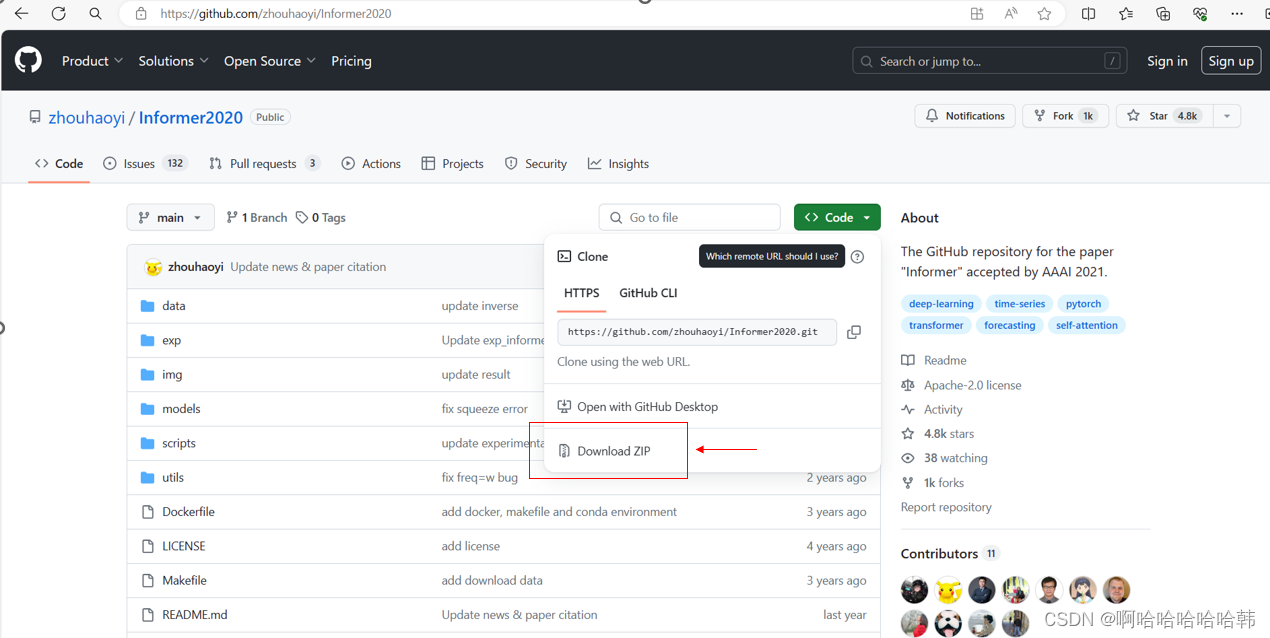Open the Dockerfile file
The image size is (1270, 638).
pos(188,512)
